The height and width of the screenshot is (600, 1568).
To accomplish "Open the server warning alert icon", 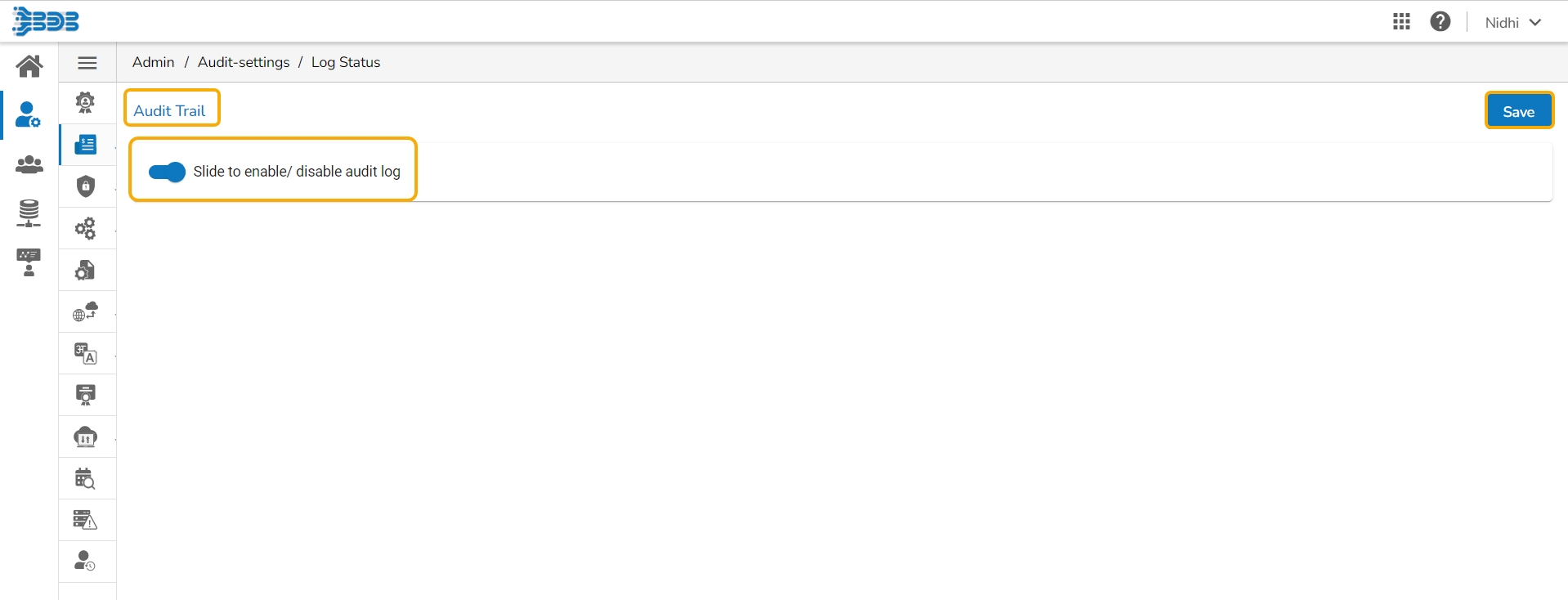I will coord(86,520).
